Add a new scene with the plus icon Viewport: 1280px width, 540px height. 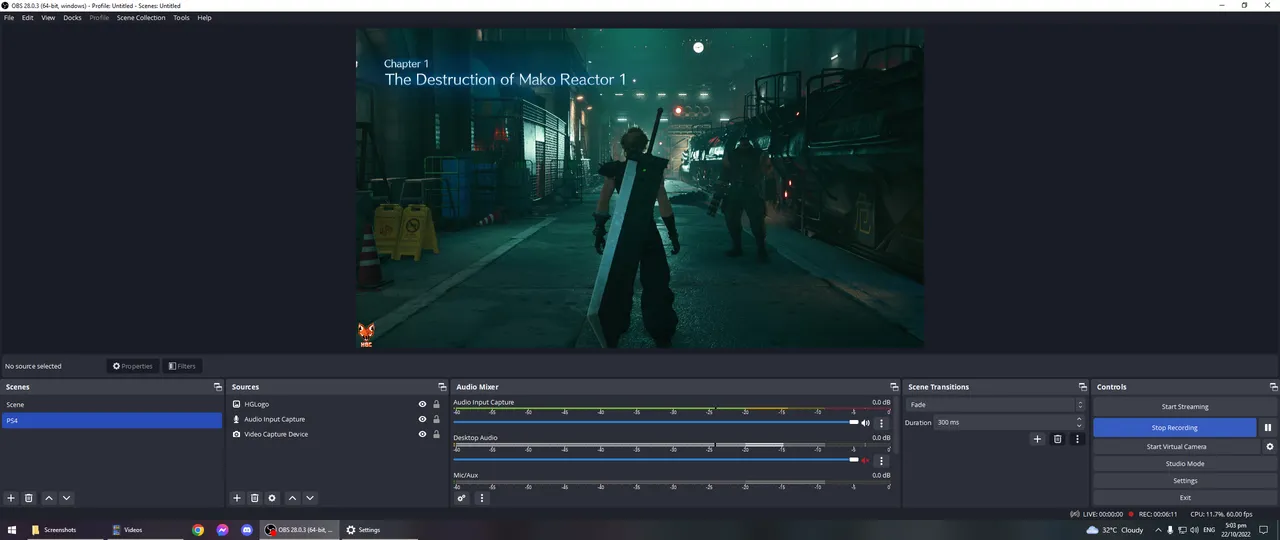[11, 498]
